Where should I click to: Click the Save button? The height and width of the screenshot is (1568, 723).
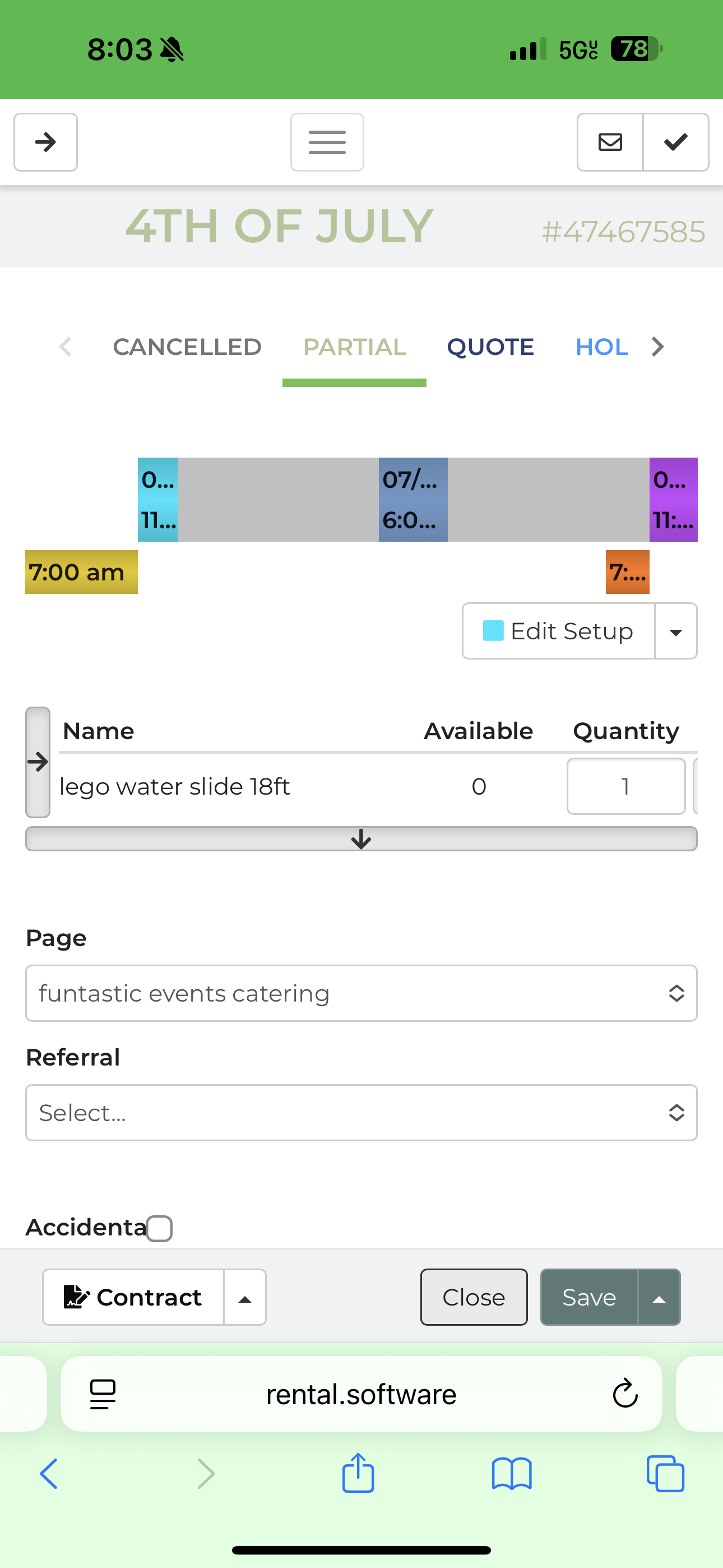pos(588,1297)
